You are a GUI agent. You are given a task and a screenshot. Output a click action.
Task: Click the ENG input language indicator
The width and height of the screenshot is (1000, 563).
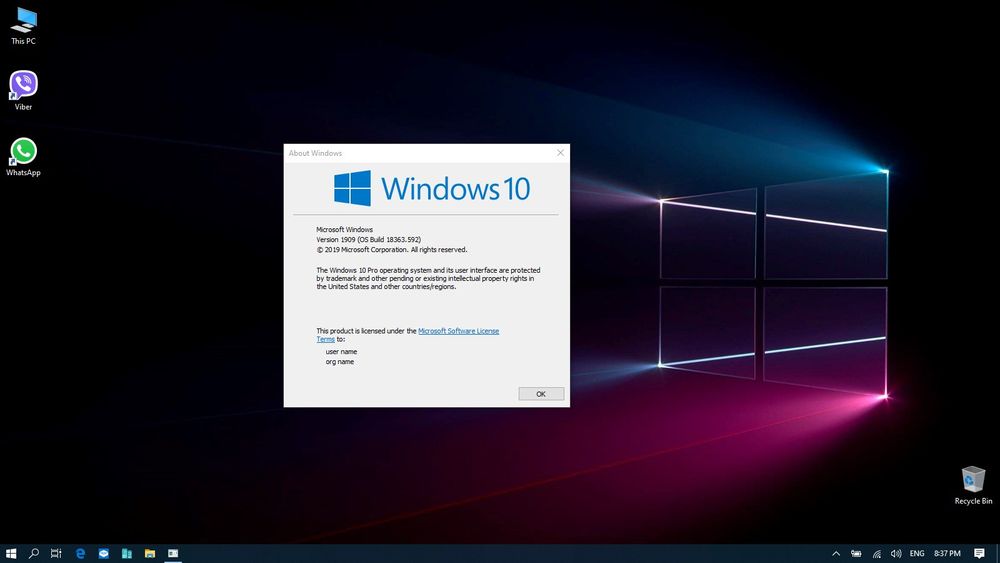(x=917, y=553)
